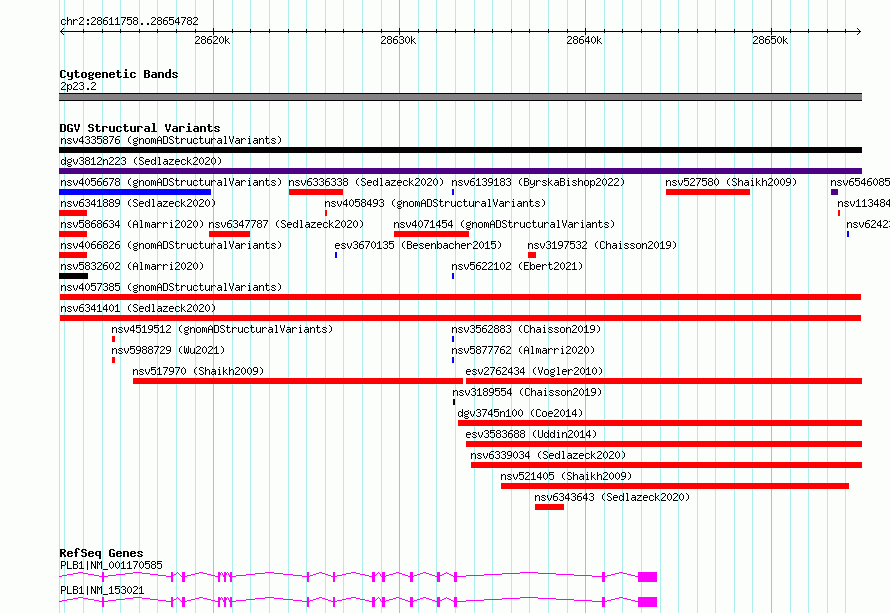This screenshot has width=890, height=613.
Task: Open the PLB1|NM_153021 gene label
Action: point(102,590)
